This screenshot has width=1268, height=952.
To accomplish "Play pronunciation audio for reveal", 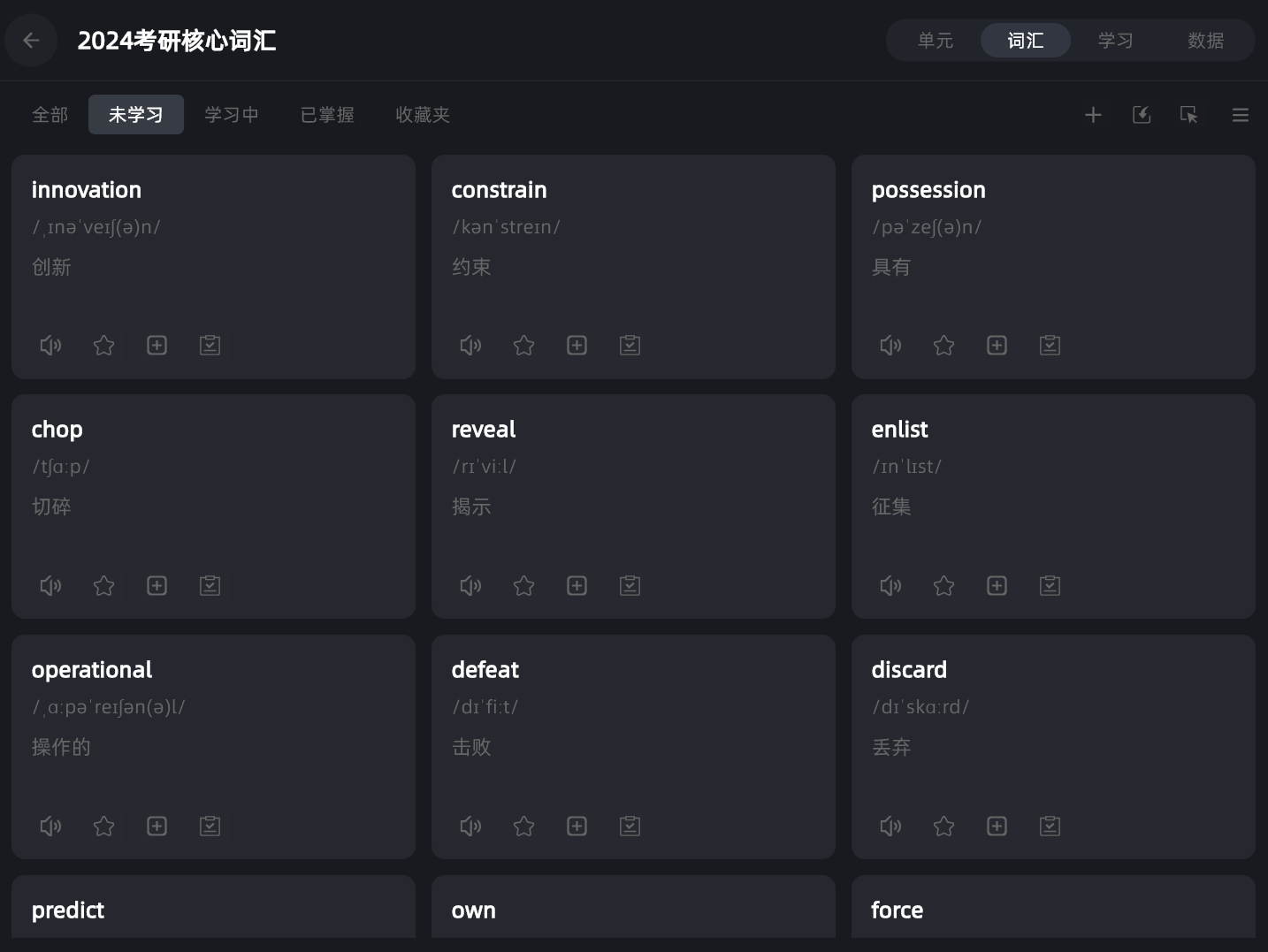I will click(x=470, y=586).
